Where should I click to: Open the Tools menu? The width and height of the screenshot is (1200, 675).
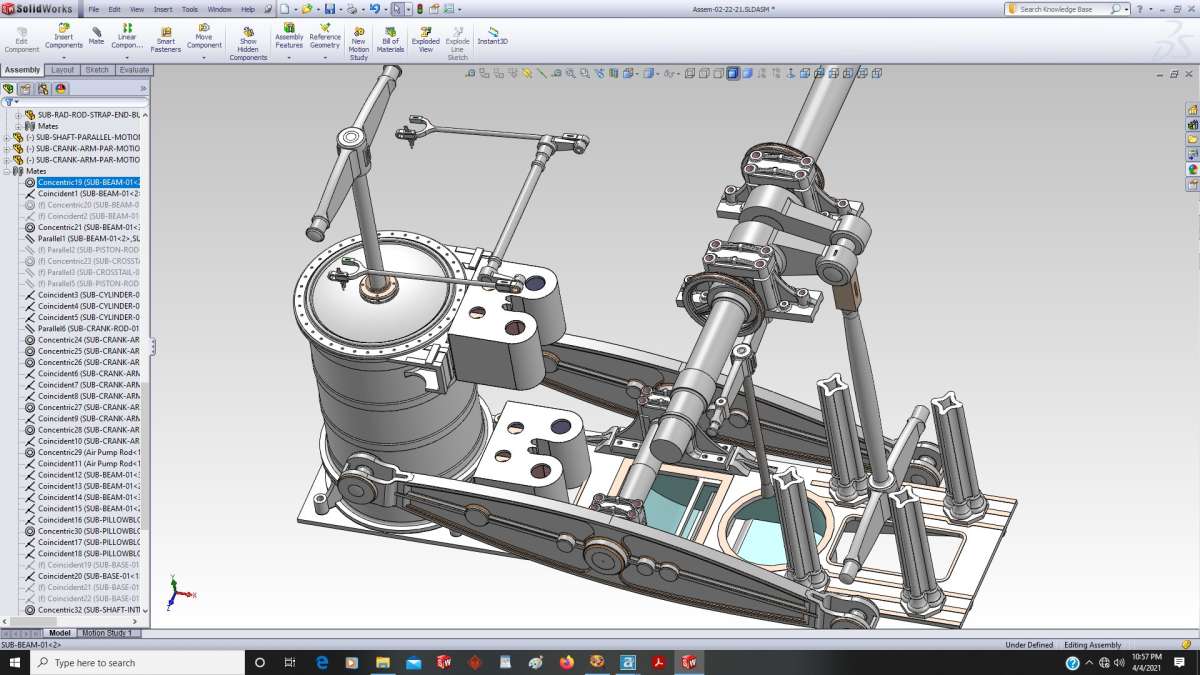(190, 9)
